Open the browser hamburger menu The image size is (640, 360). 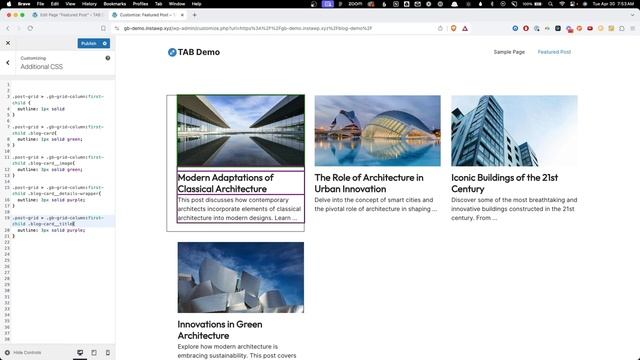point(632,28)
